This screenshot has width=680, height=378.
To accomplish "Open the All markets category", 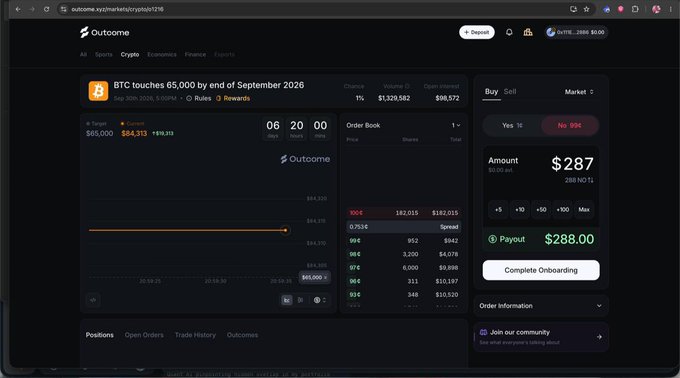I will [83, 55].
